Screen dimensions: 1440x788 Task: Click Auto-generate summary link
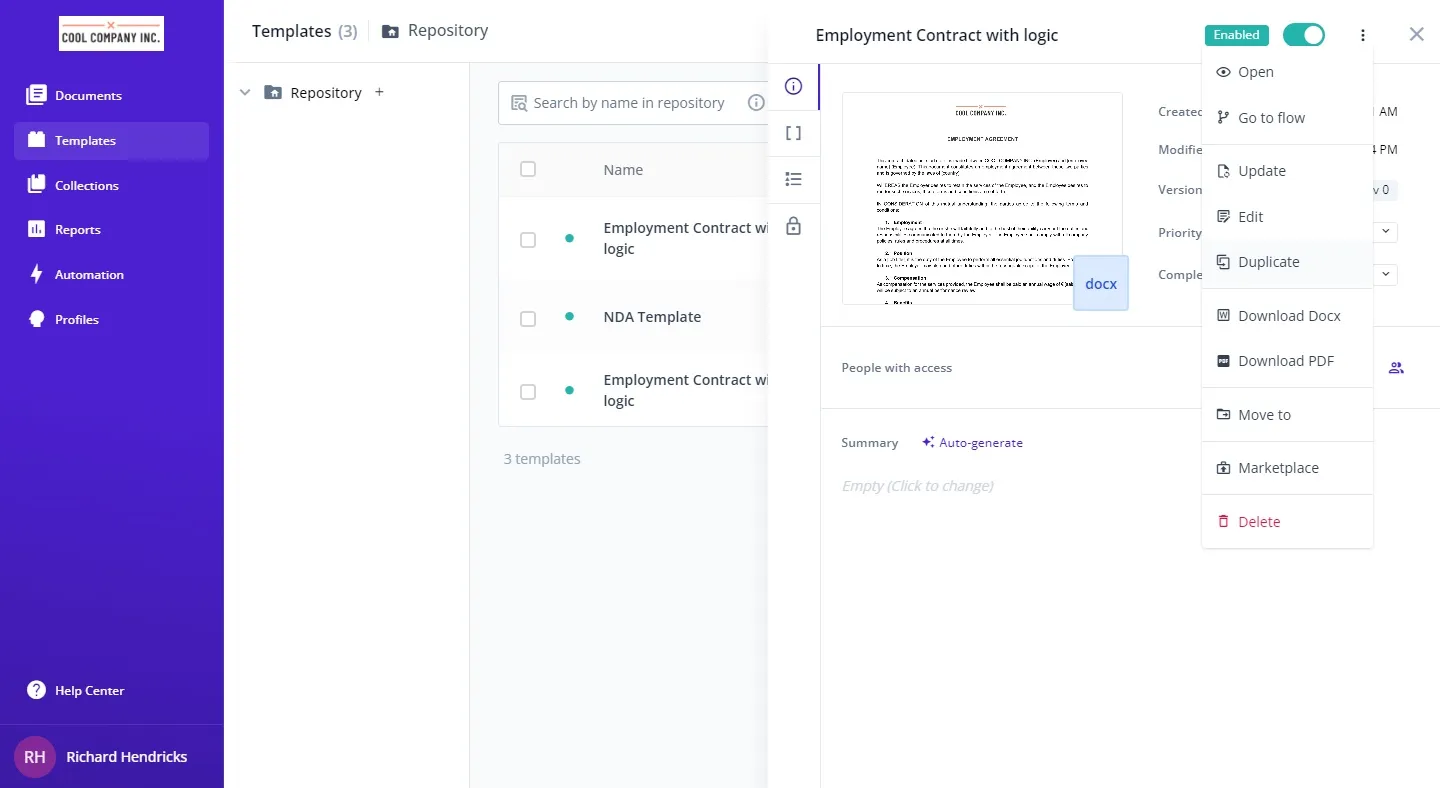point(972,442)
